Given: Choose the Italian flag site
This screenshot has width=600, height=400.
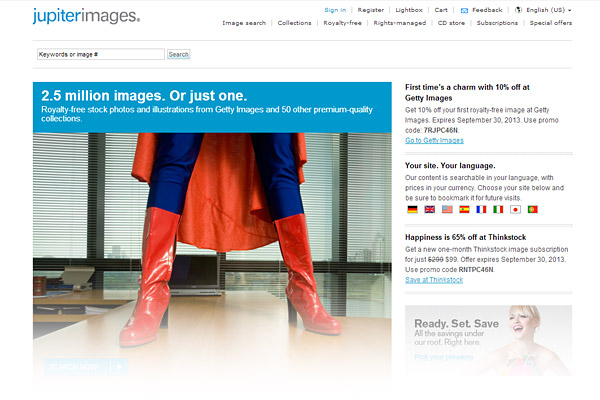Looking at the screenshot, I should pos(498,210).
